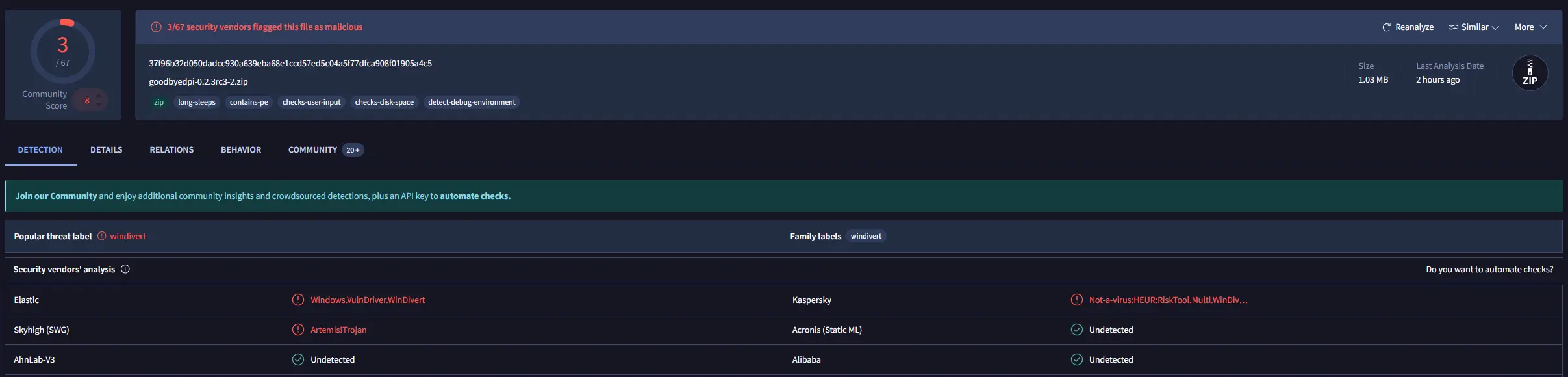Upvote the community score arrow
Screen dimensions: 1568x377
tap(99, 96)
